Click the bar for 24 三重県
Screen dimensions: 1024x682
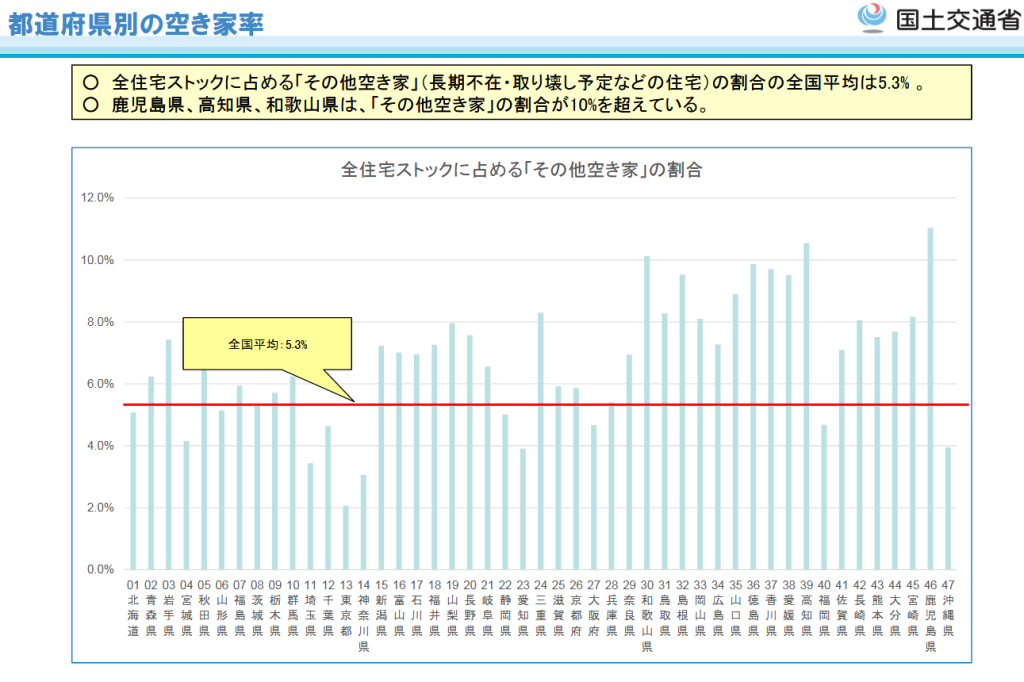click(541, 441)
